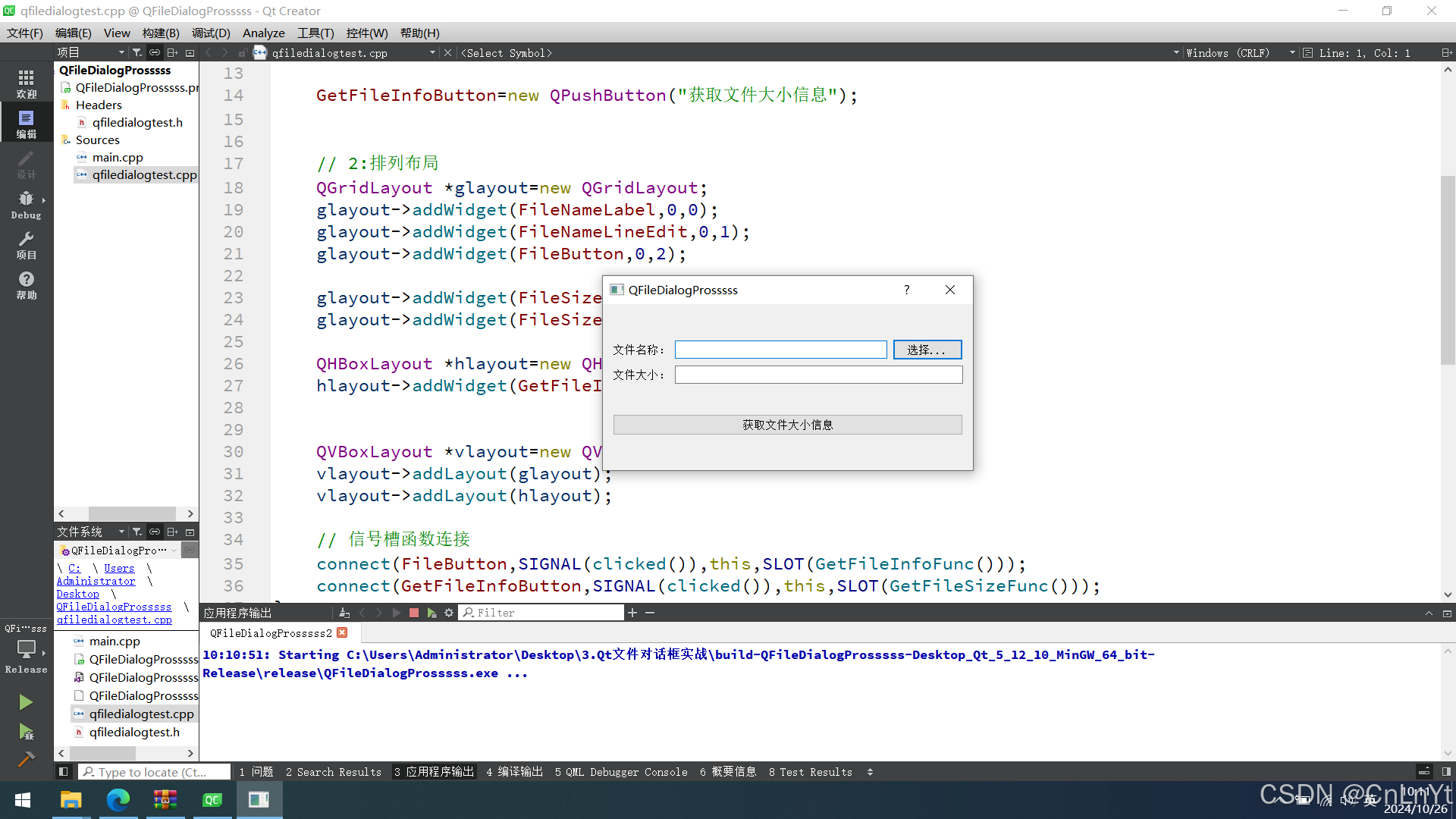Click the Type to locate search field
Viewport: 1456px width, 819px height.
click(x=155, y=771)
